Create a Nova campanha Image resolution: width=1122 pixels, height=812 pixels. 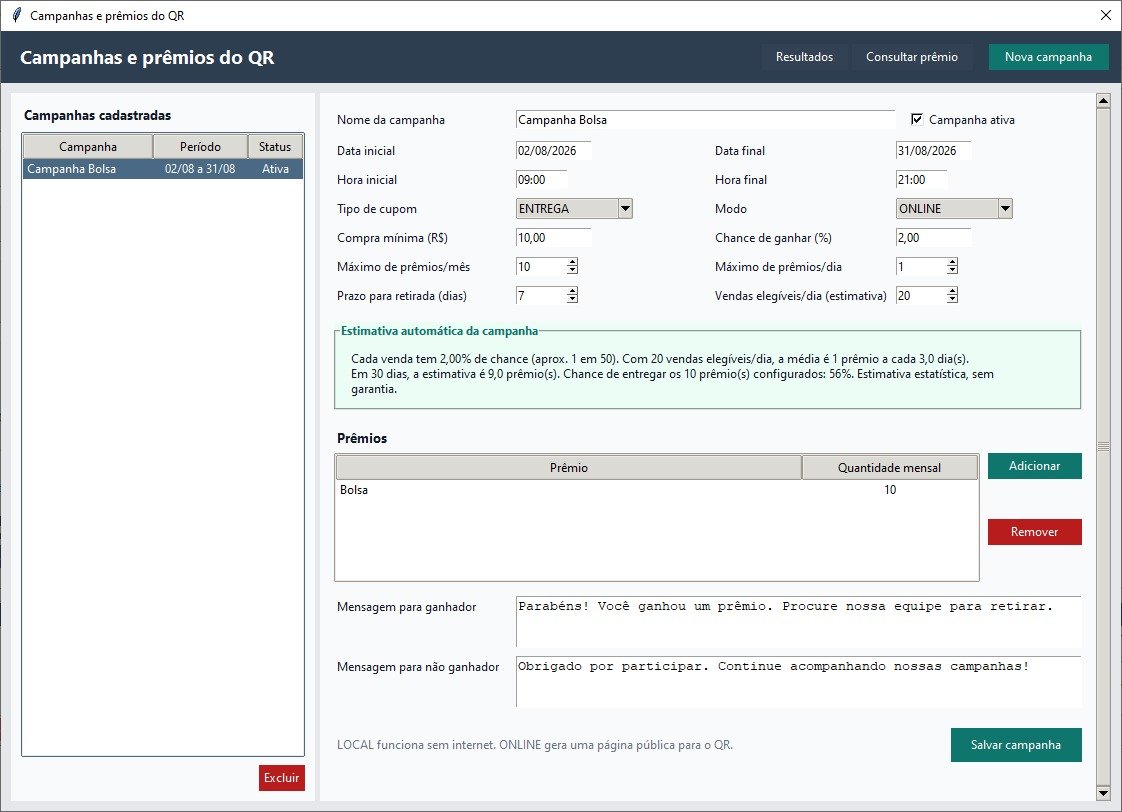1048,57
